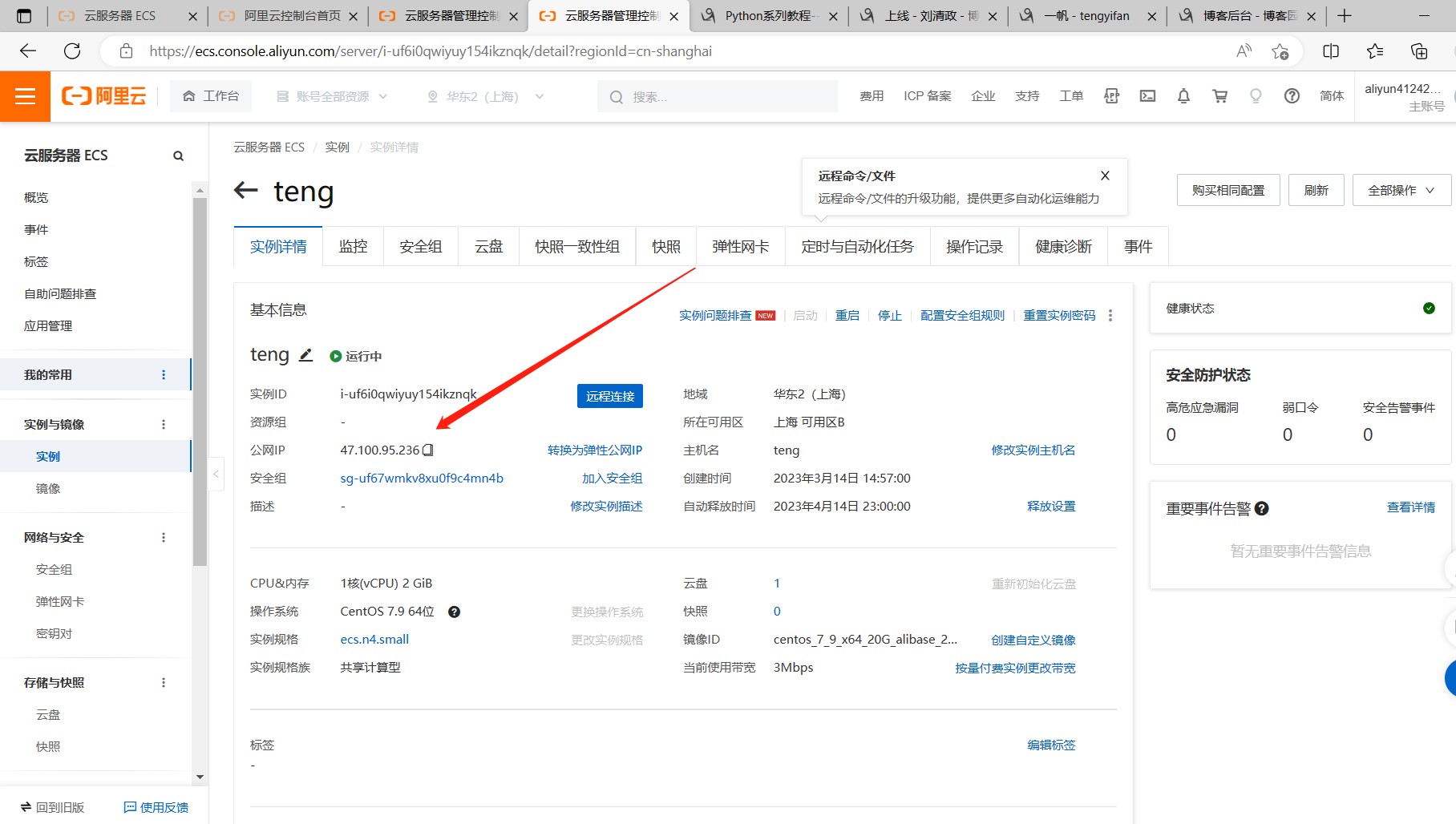Open 配置安全组规则 link
Screen dimensions: 1456x824
tap(963, 315)
